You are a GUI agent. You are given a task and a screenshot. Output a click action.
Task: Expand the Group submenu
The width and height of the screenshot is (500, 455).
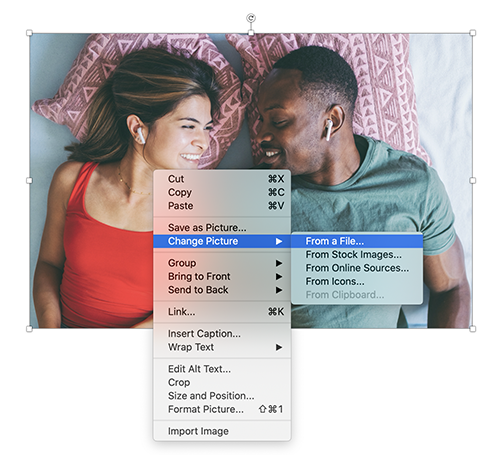[222, 263]
